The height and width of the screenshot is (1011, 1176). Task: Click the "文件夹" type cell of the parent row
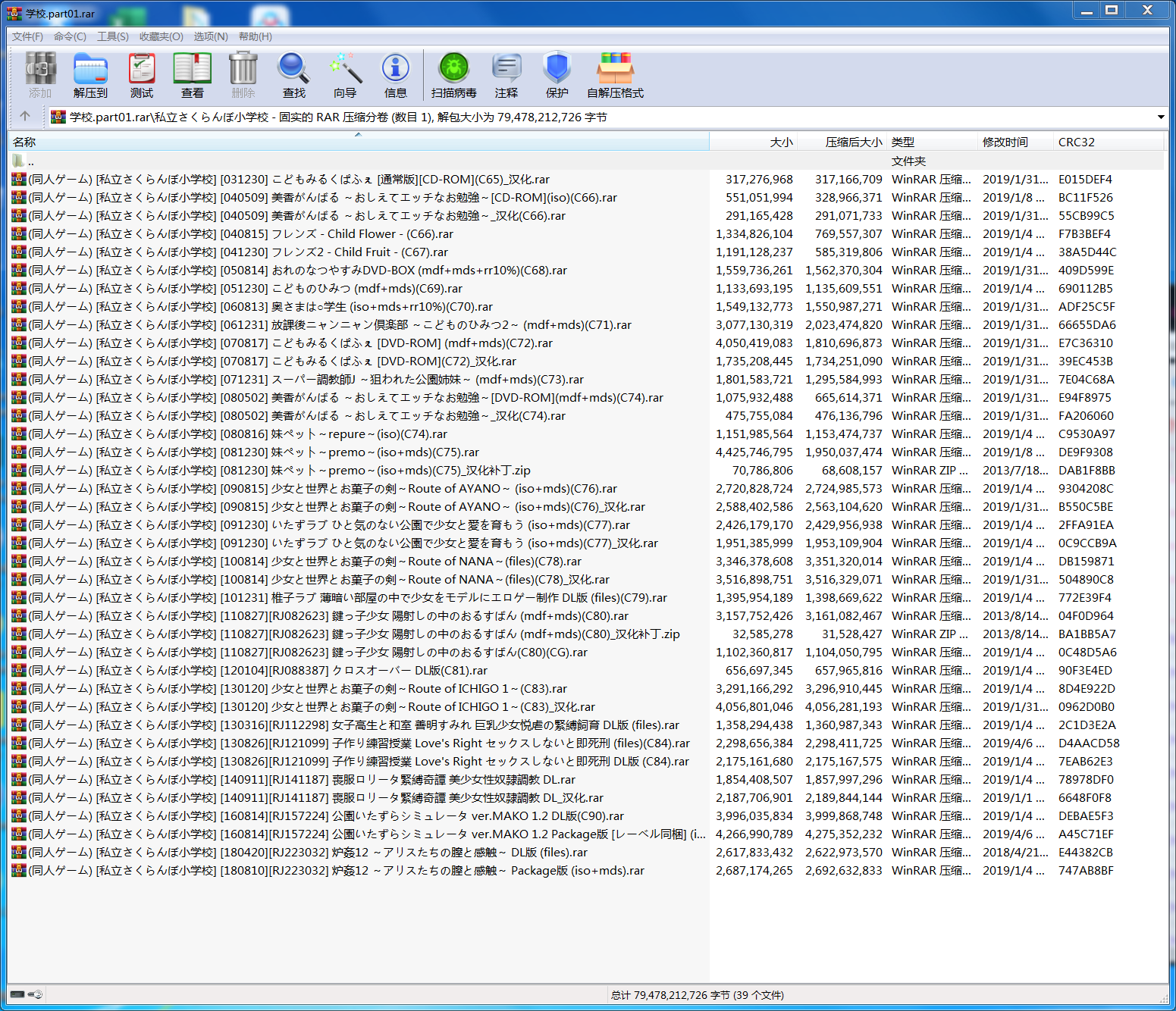coord(908,161)
